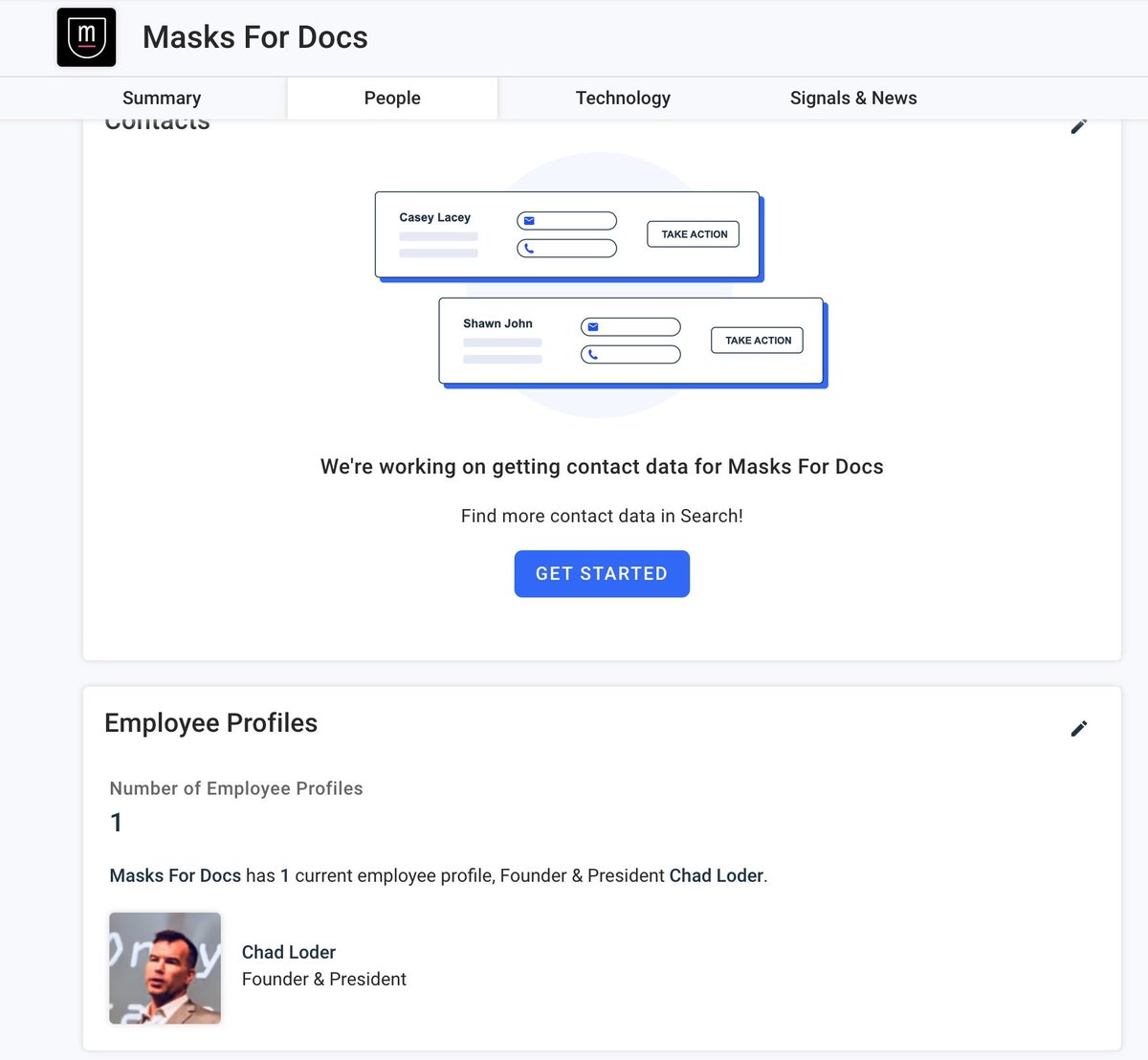
Task: Click phone icon in Shawn John card
Action: [x=593, y=355]
